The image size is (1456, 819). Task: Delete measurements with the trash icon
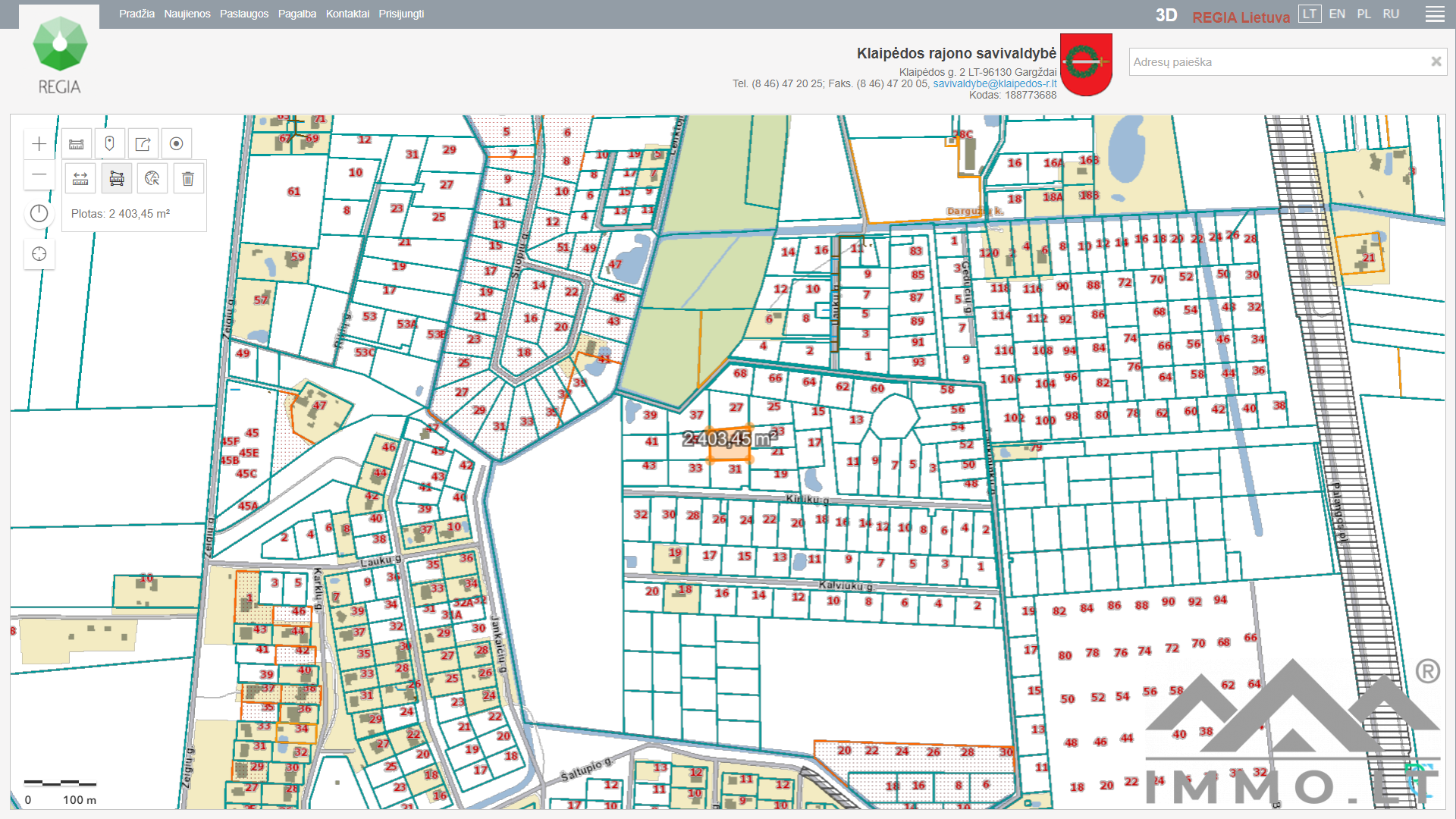[x=188, y=178]
